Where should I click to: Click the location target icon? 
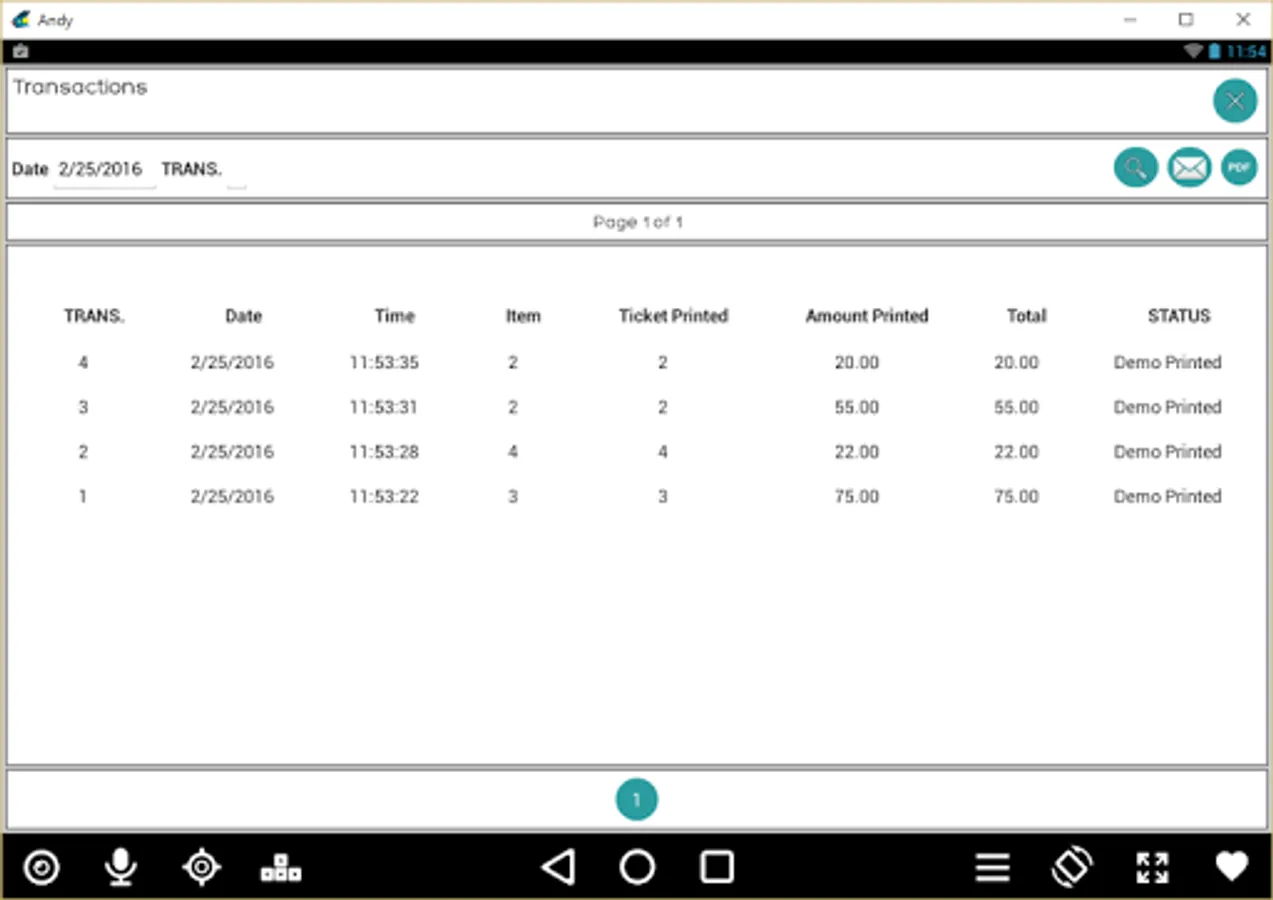pyautogui.click(x=201, y=867)
